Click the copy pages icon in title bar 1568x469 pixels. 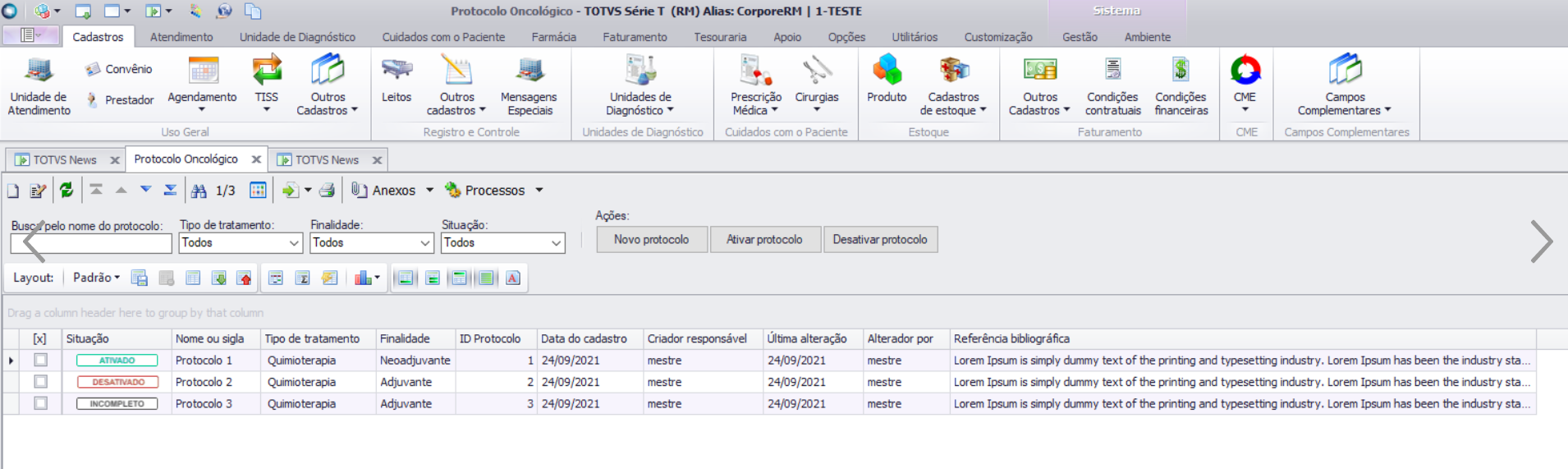[253, 11]
